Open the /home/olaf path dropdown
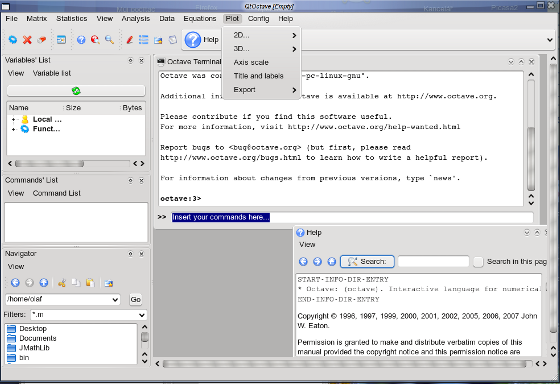 click(x=115, y=299)
